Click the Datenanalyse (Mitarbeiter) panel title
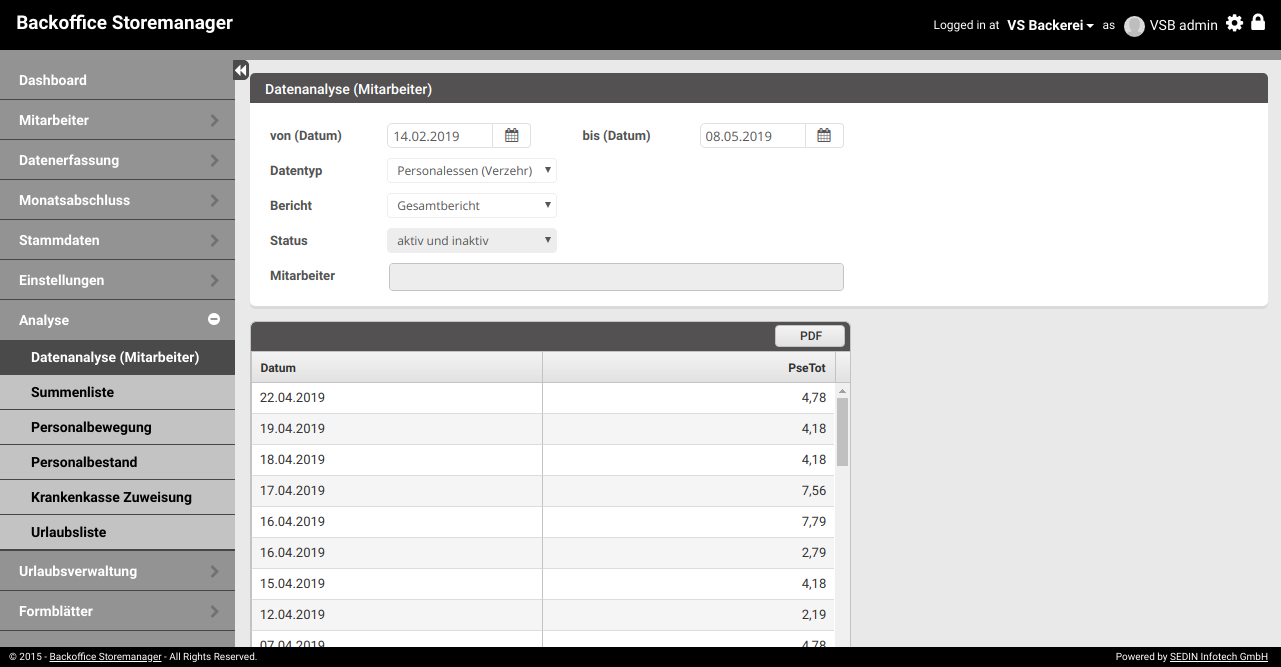The width and height of the screenshot is (1281, 667). [x=348, y=89]
